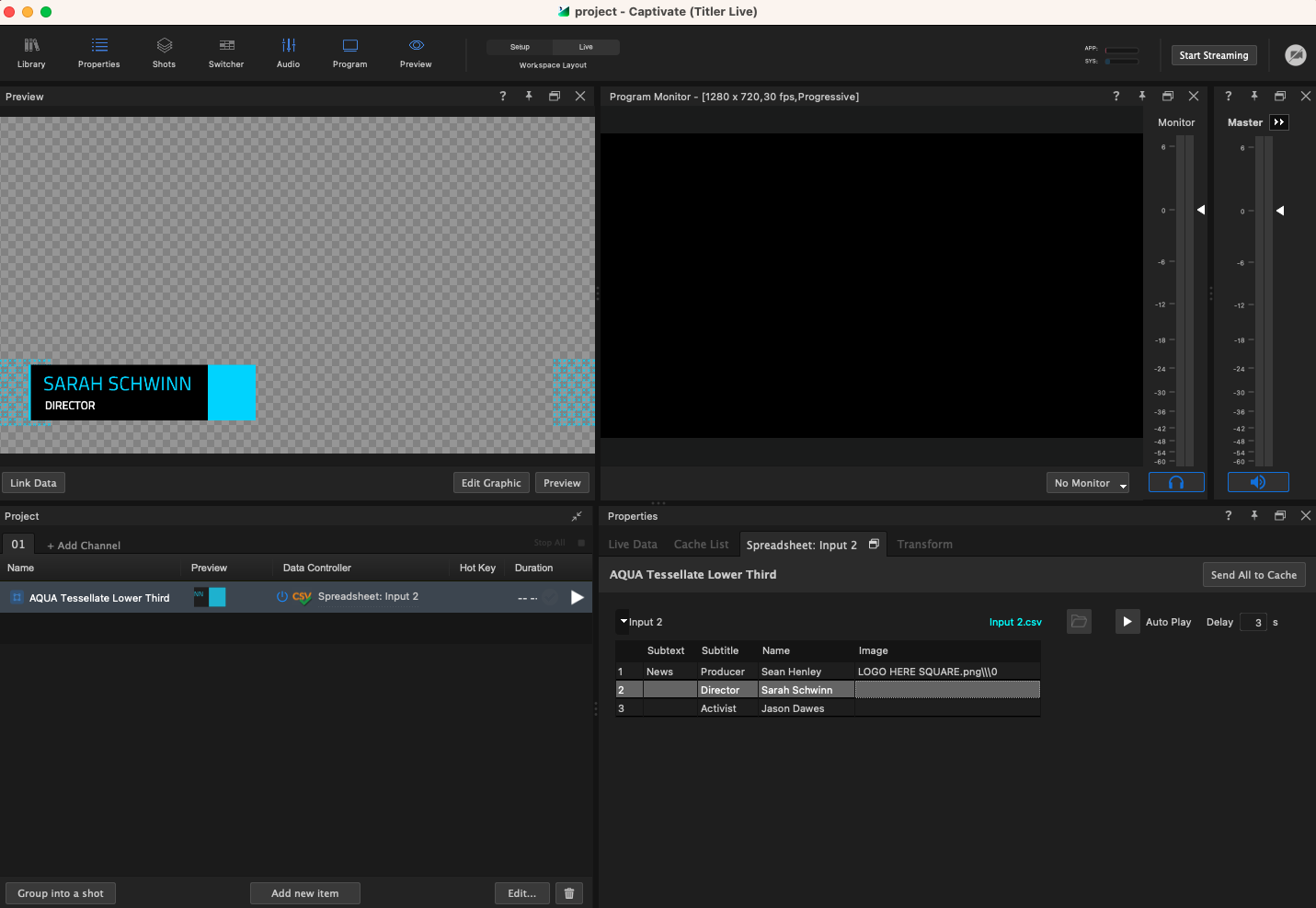Adjust the Master volume fader handle

click(x=1279, y=211)
